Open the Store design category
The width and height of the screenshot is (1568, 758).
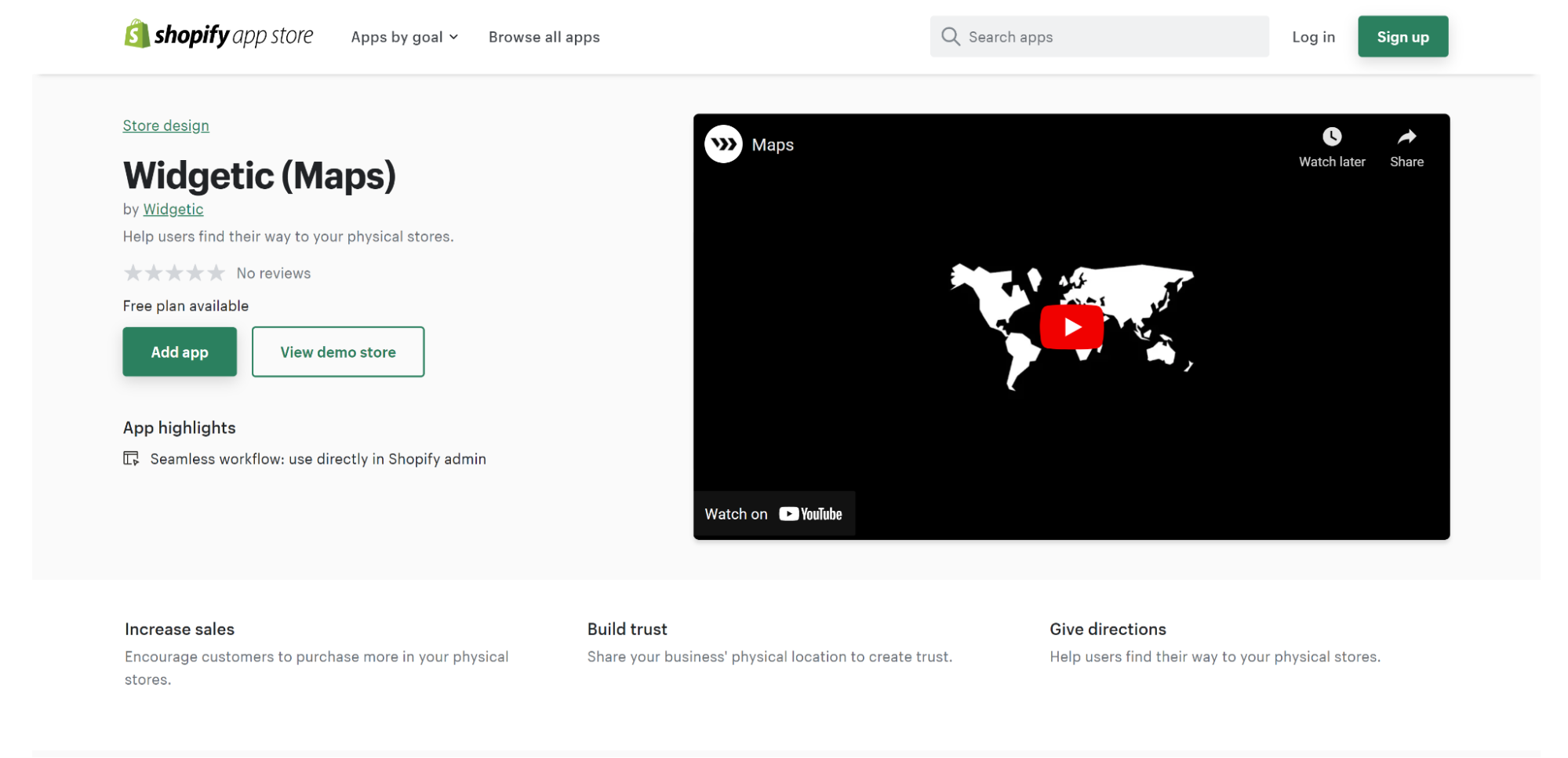tap(166, 126)
